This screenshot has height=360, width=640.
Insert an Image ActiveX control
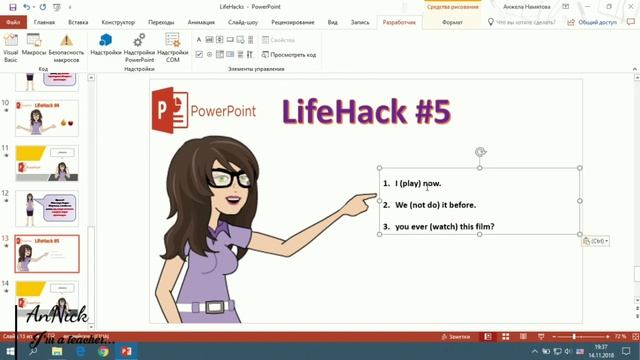240,40
